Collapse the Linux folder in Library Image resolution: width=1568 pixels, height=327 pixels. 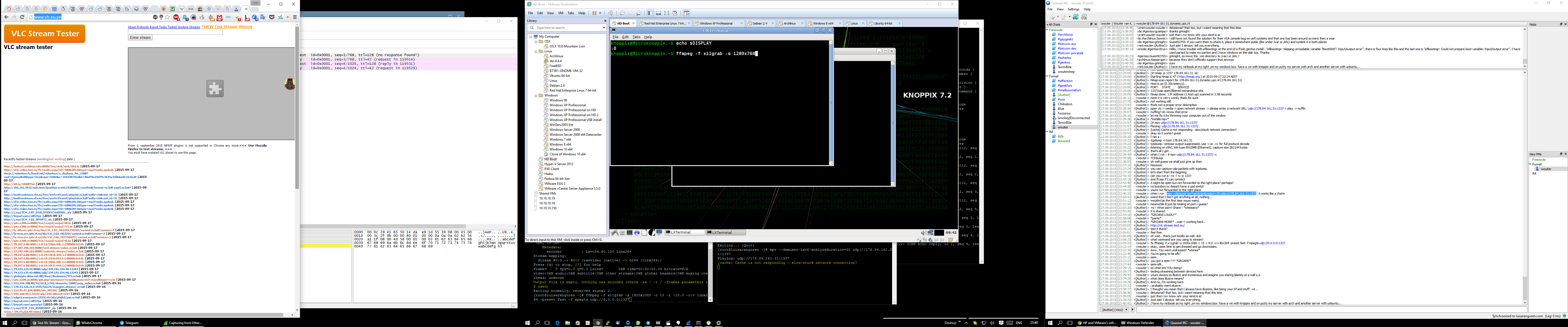(536, 51)
